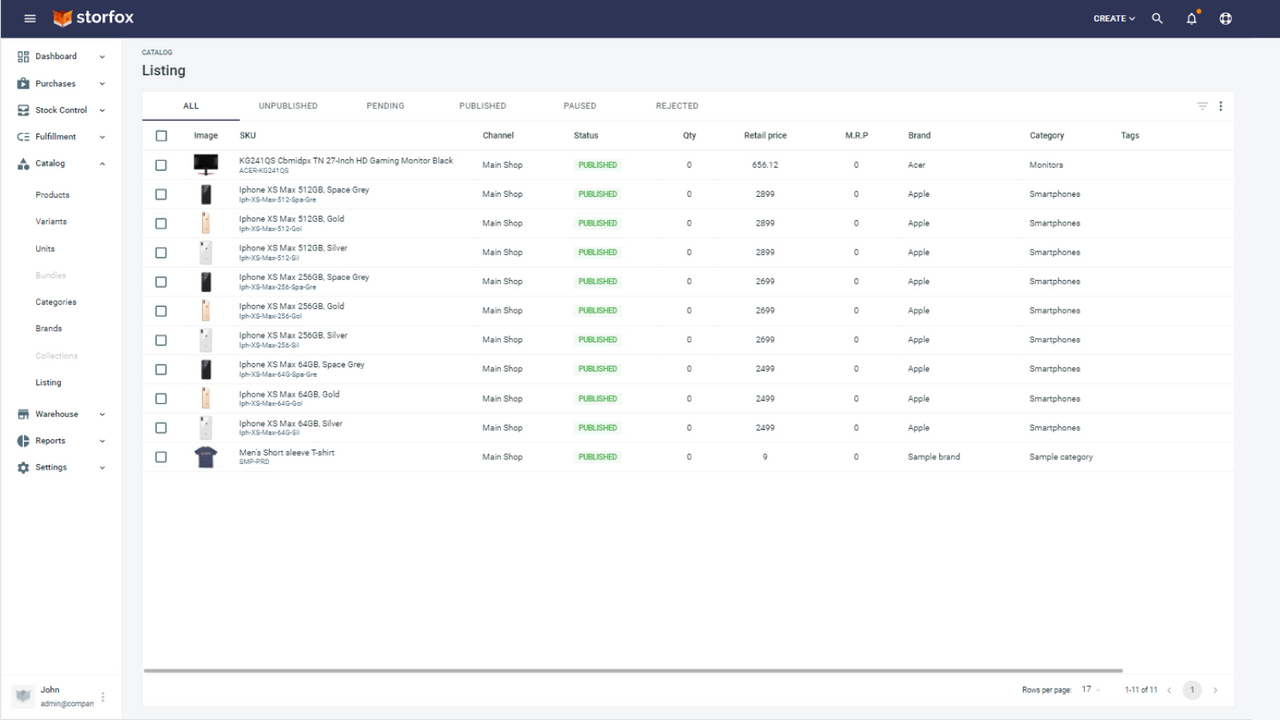Open the listing table's three-dot menu

[1220, 106]
